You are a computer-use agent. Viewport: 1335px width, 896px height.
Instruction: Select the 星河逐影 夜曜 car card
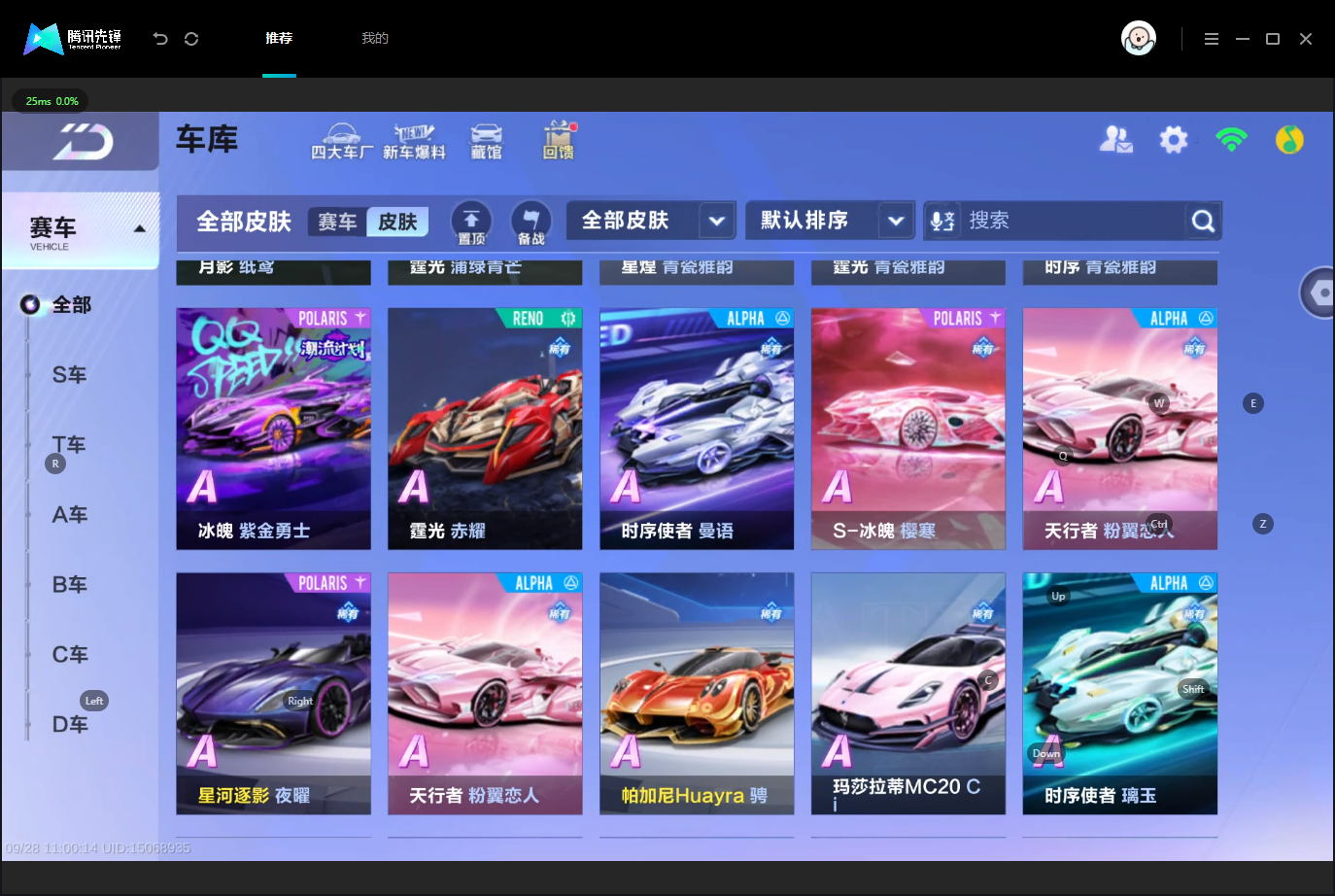pyautogui.click(x=273, y=693)
